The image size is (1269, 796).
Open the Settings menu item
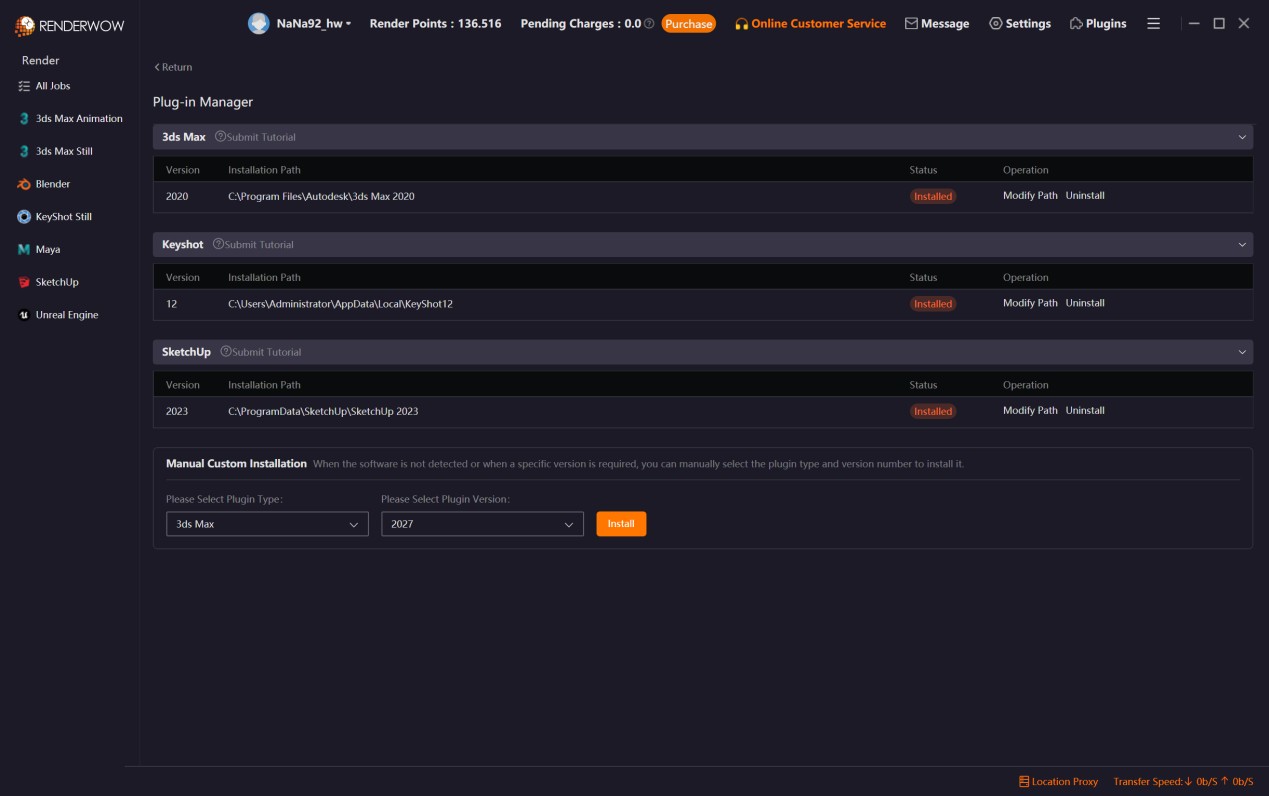pyautogui.click(x=1020, y=23)
